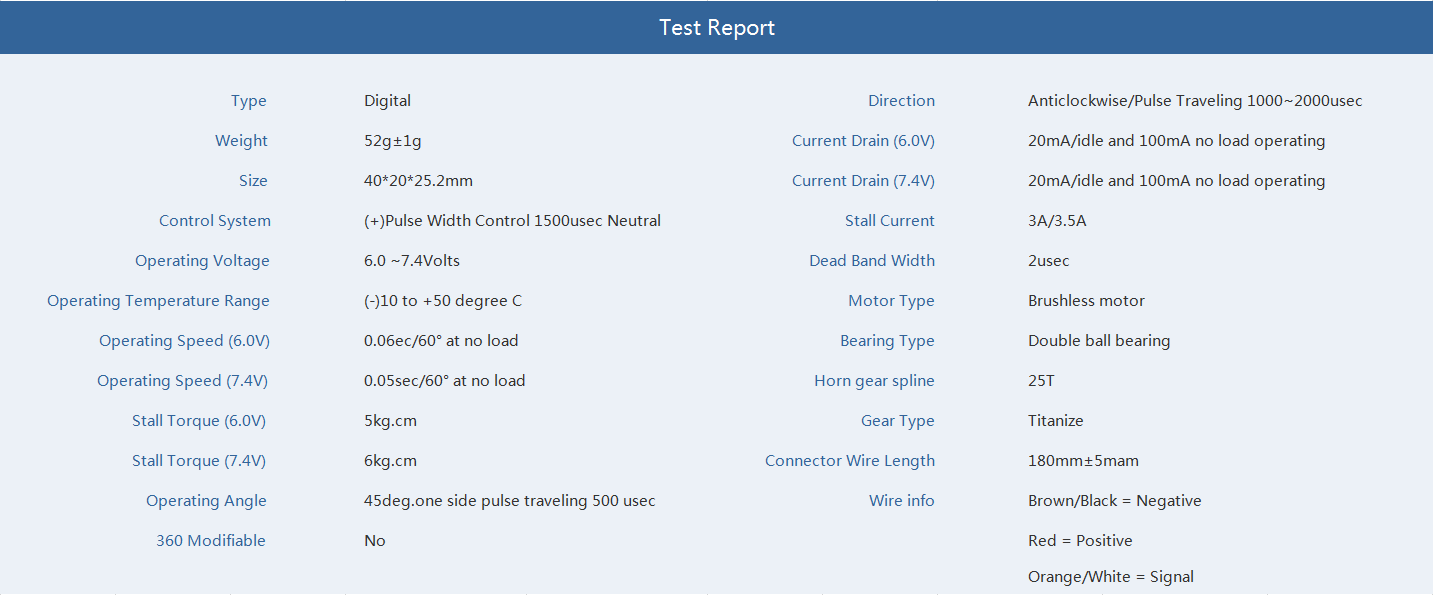Select the Type label

pos(249,101)
